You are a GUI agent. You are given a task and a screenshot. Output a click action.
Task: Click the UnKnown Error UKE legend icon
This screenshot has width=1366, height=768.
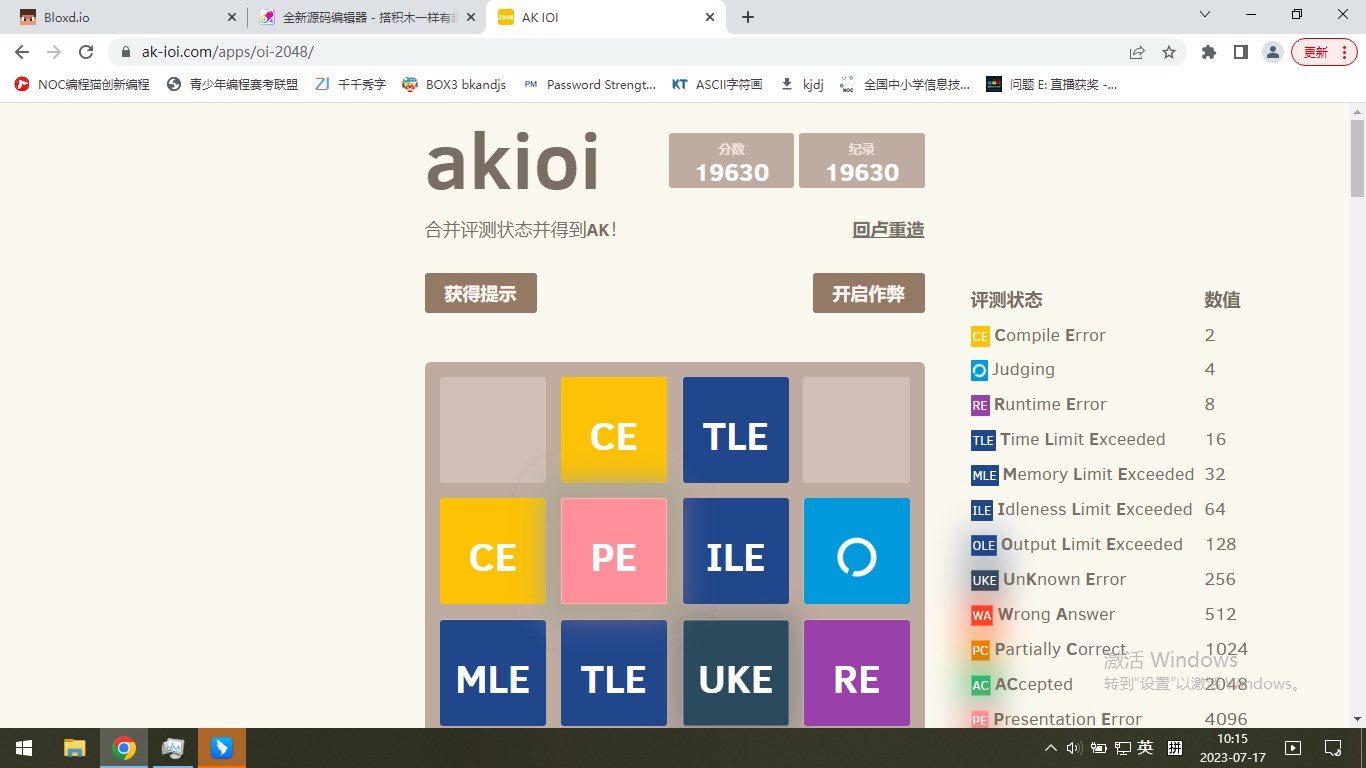985,580
